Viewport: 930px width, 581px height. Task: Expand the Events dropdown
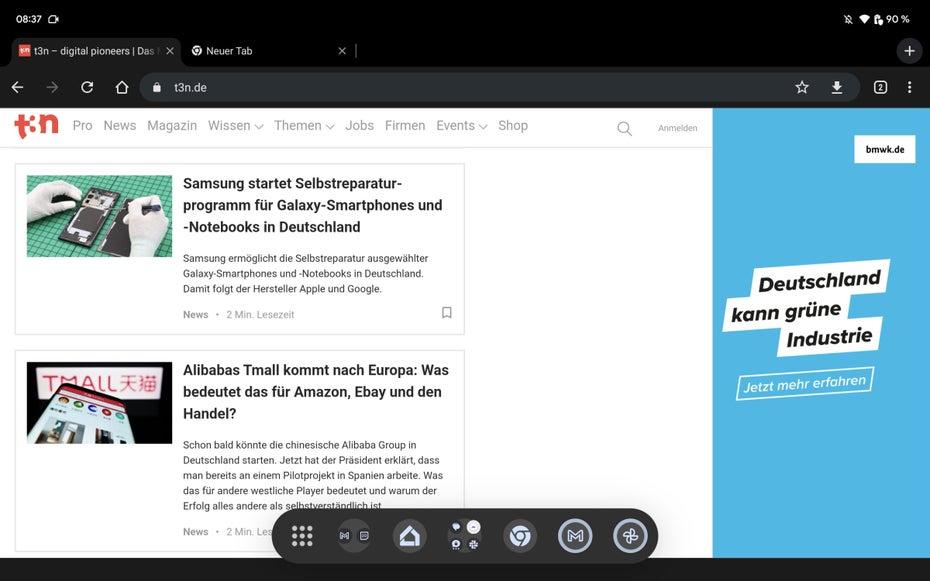461,126
